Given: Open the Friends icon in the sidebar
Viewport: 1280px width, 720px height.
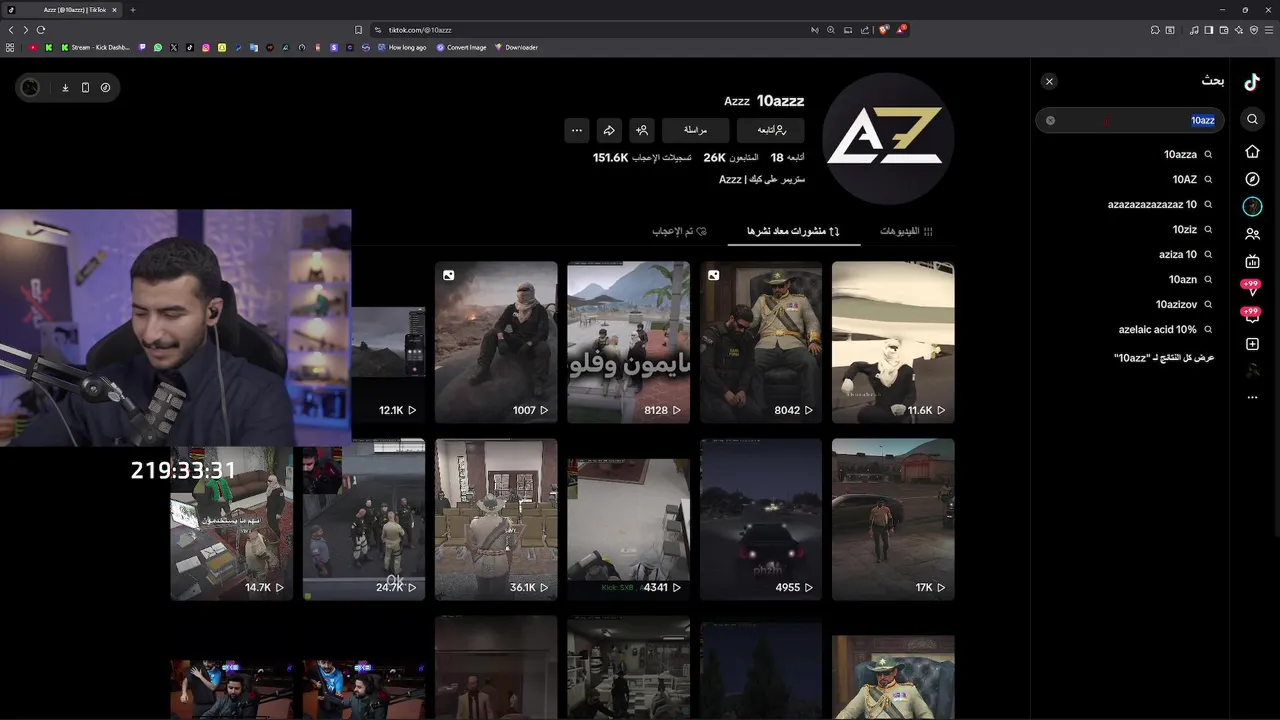Looking at the screenshot, I should (1252, 234).
